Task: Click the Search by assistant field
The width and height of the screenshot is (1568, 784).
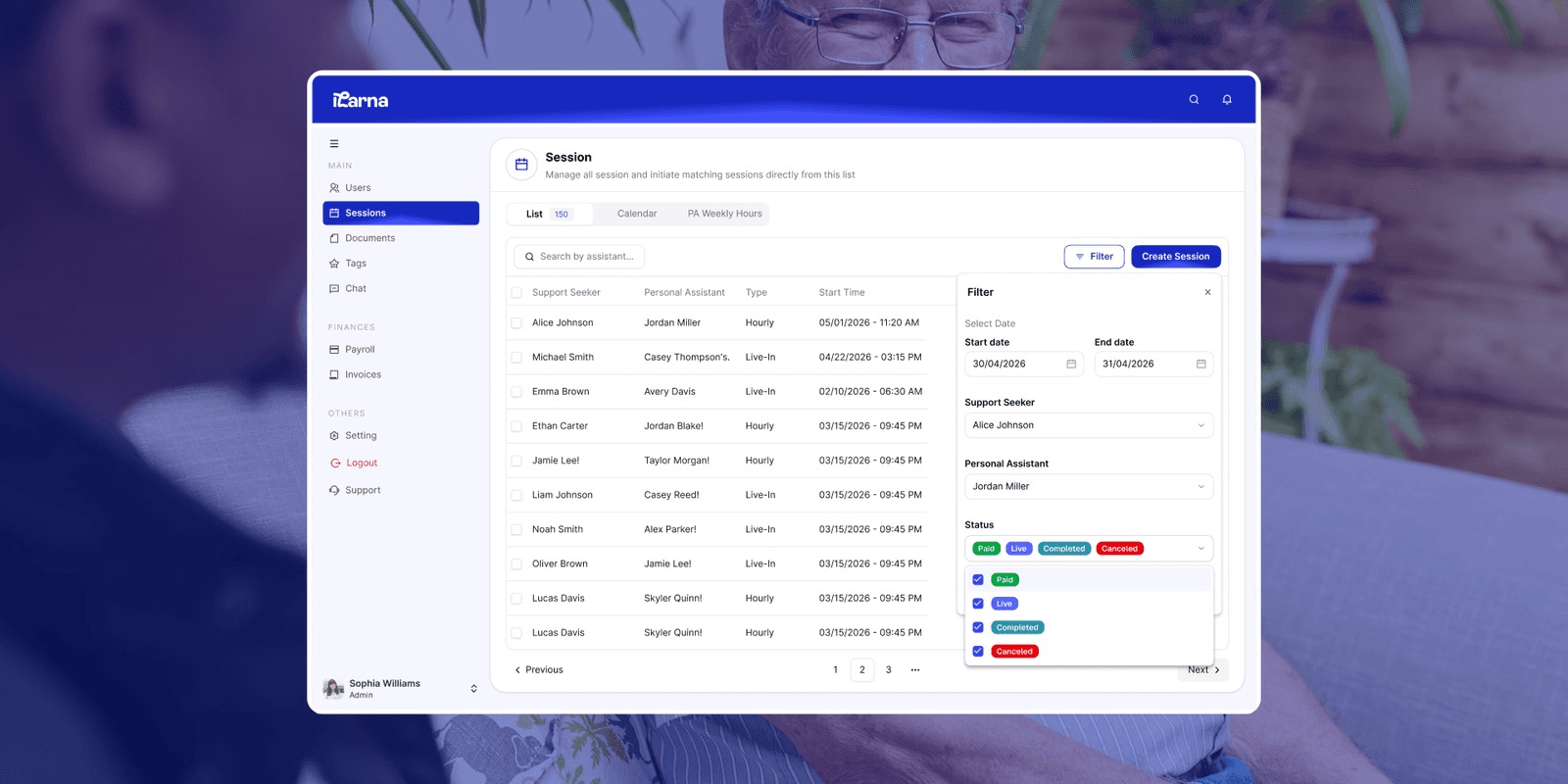Action: click(x=579, y=257)
